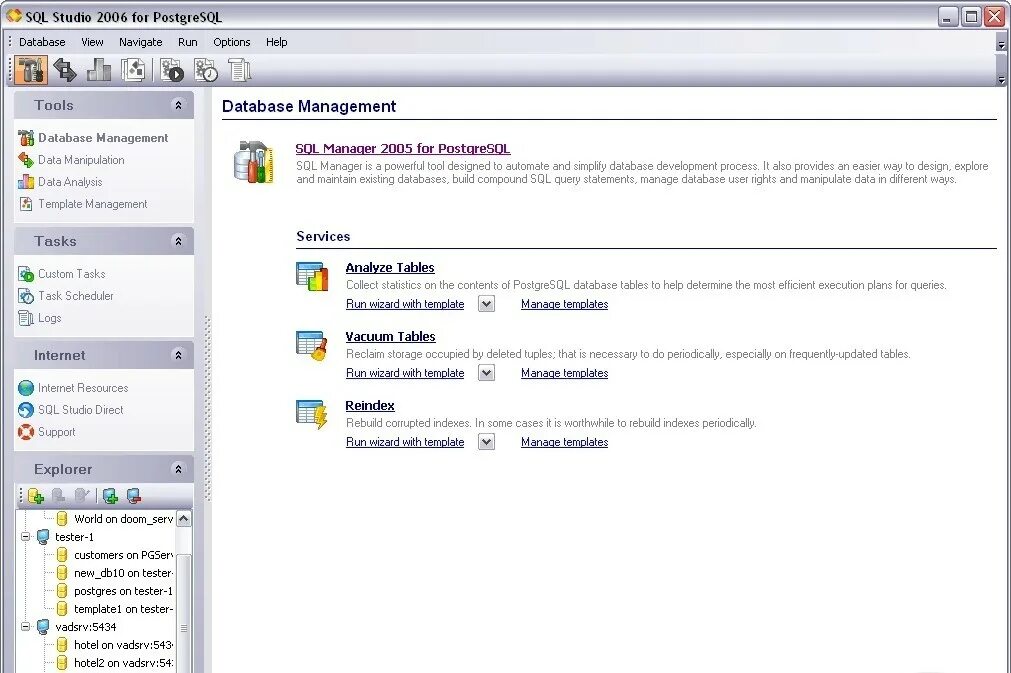Screen dimensions: 1011x673
Task: Click the Analyze Tables chart icon
Action: click(x=312, y=277)
